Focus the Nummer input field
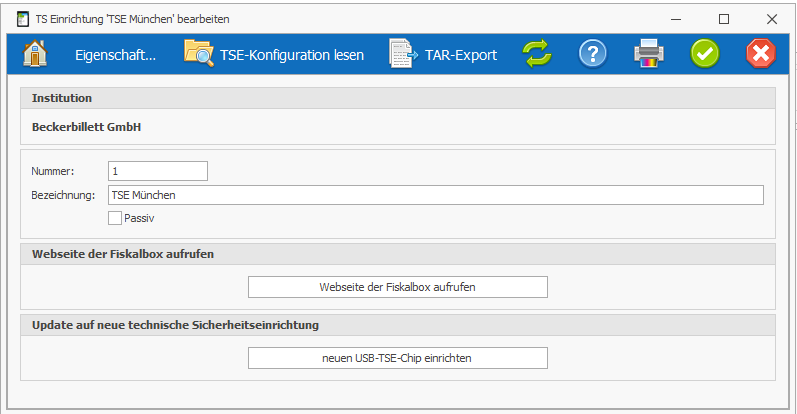Viewport: 797px width, 414px height. coord(158,171)
